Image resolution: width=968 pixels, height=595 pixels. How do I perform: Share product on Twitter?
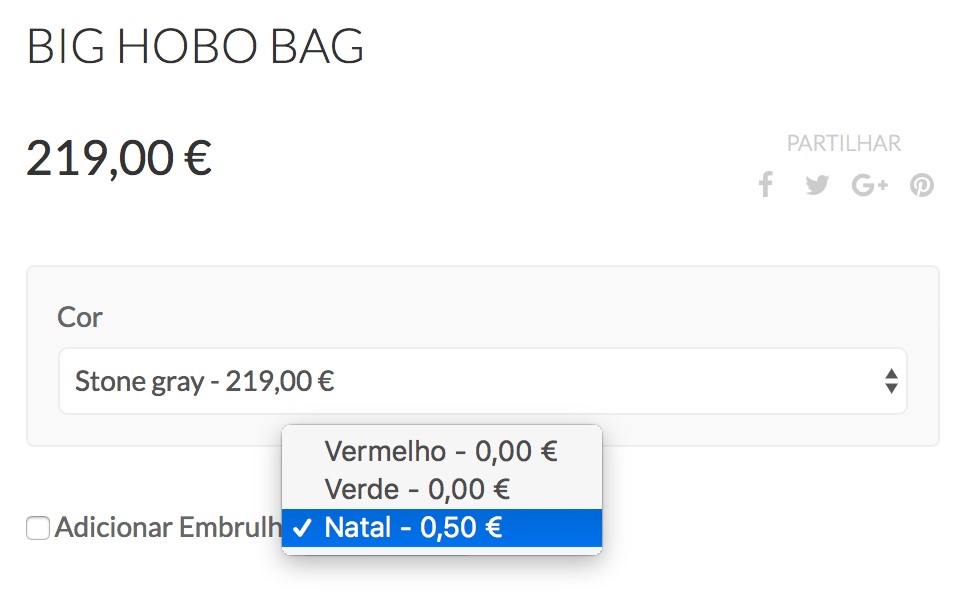pyautogui.click(x=817, y=185)
